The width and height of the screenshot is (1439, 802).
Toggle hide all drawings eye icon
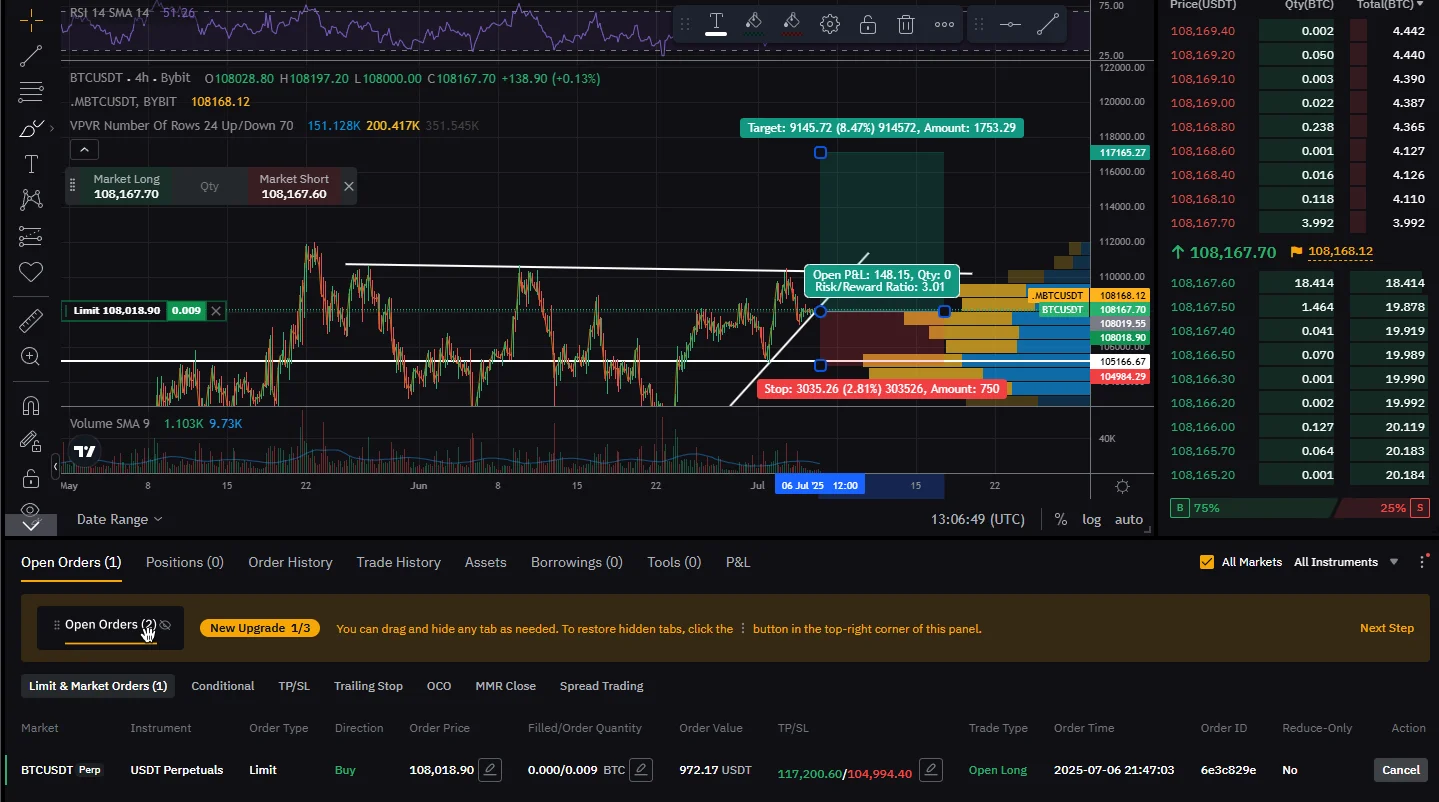point(31,508)
